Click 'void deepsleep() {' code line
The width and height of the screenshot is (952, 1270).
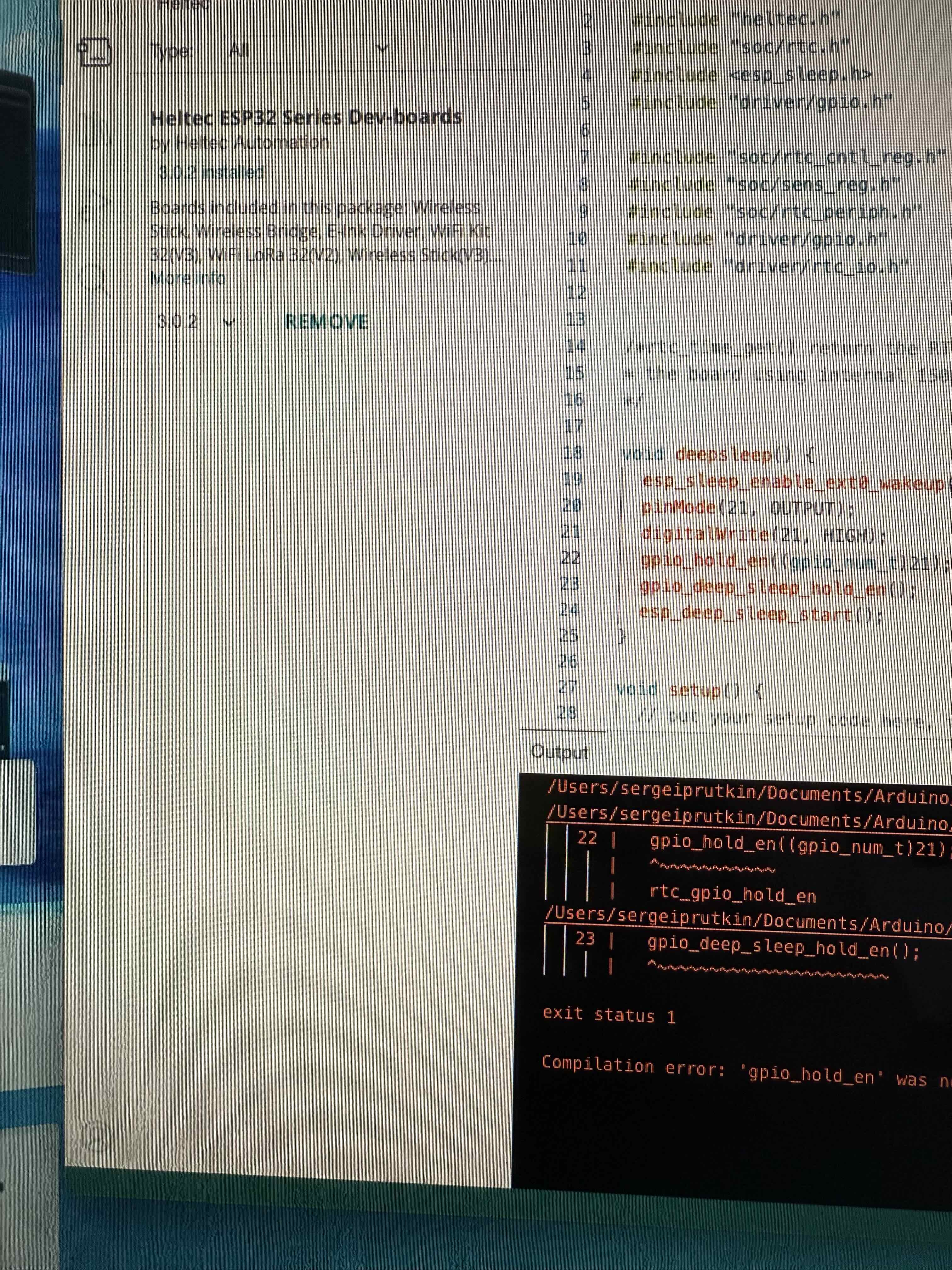click(x=718, y=455)
